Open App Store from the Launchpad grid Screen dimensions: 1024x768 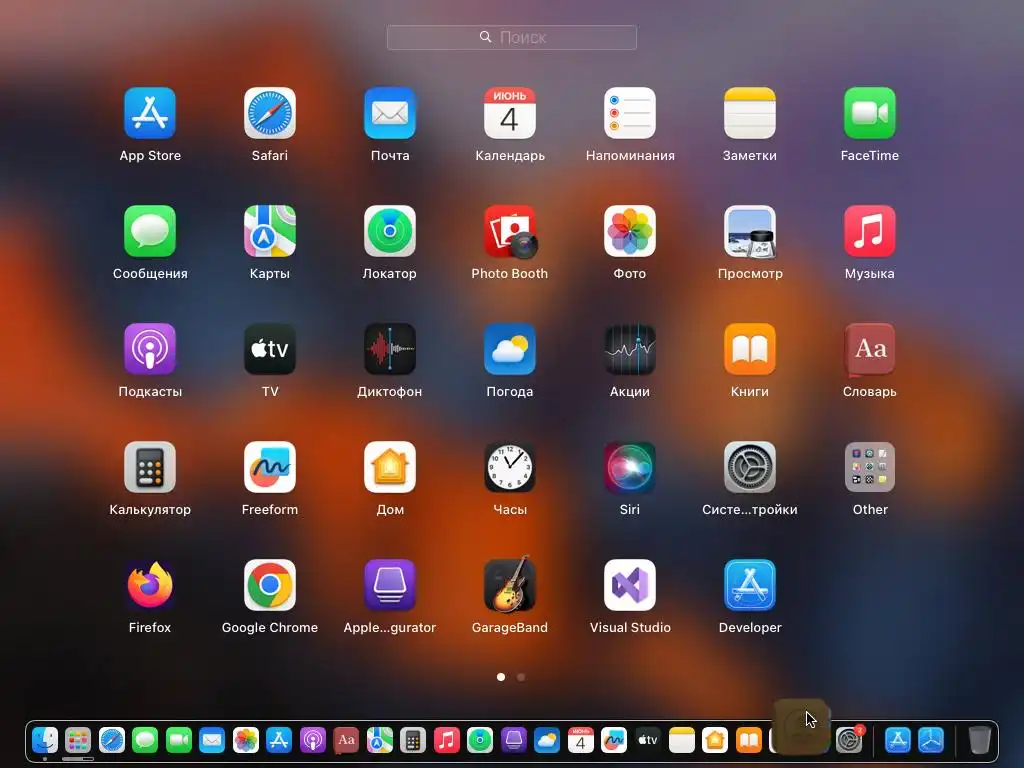tap(150, 113)
